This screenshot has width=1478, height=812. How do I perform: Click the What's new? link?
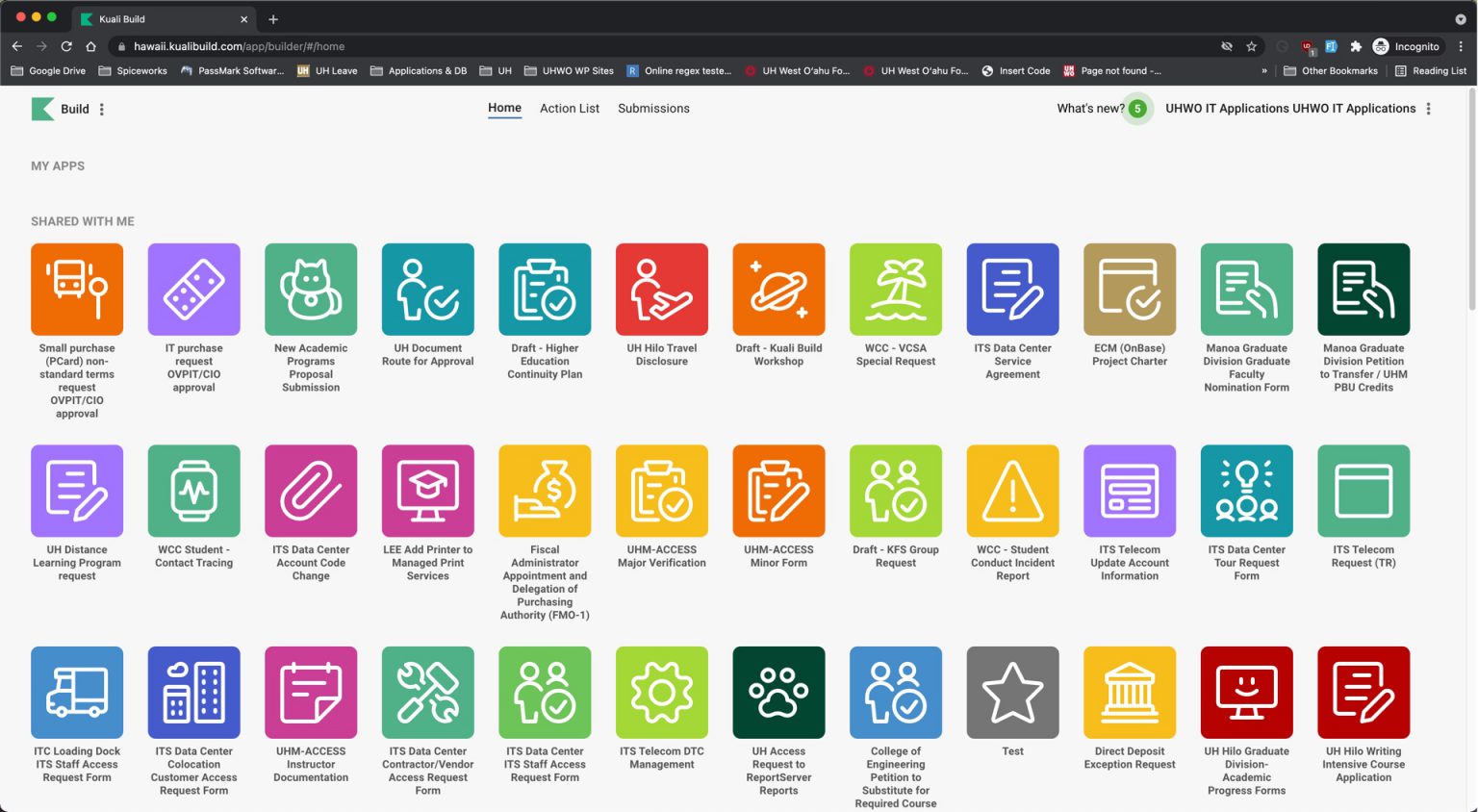[1090, 109]
